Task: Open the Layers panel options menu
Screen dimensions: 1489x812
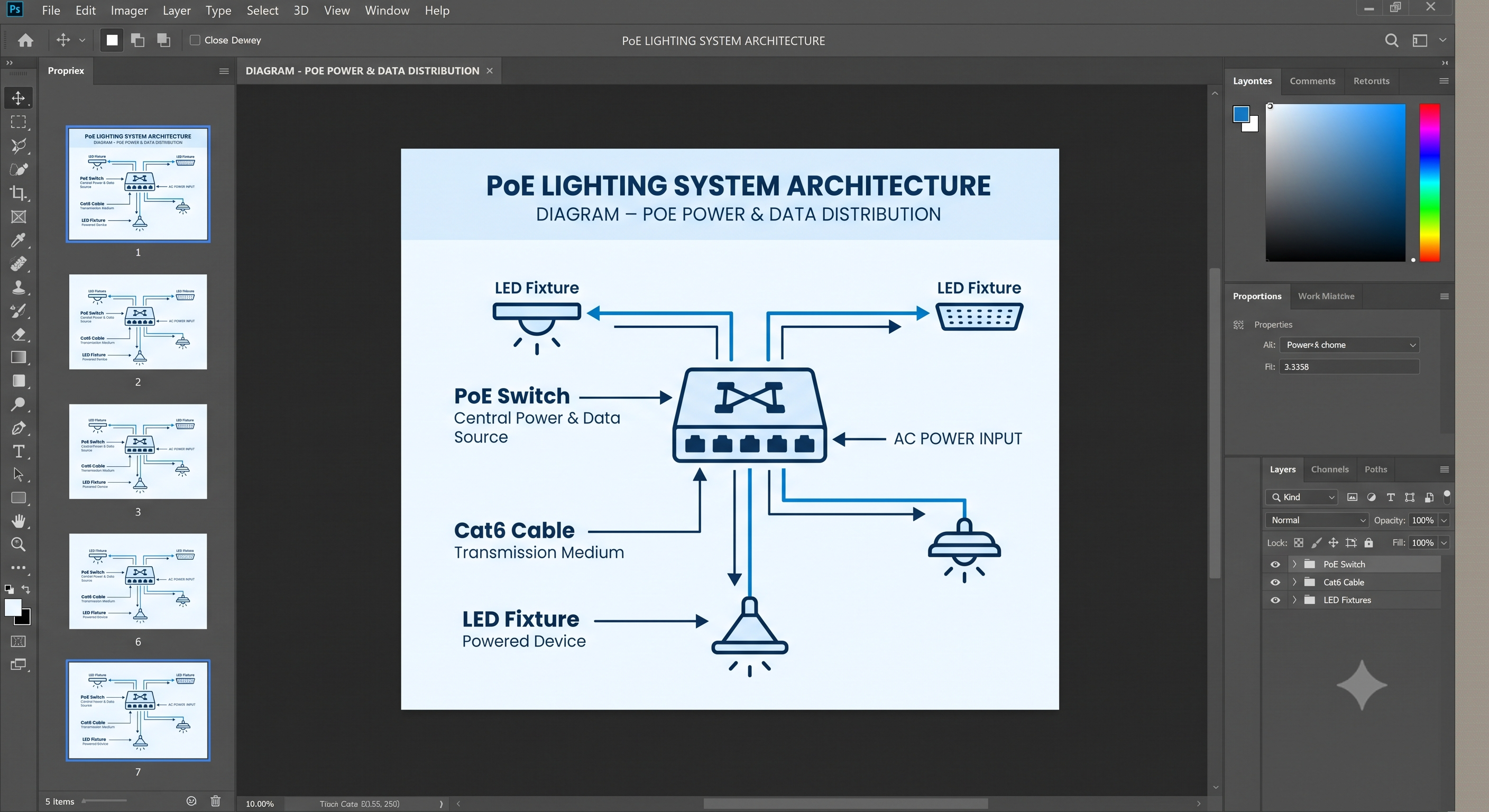Action: click(x=1444, y=469)
